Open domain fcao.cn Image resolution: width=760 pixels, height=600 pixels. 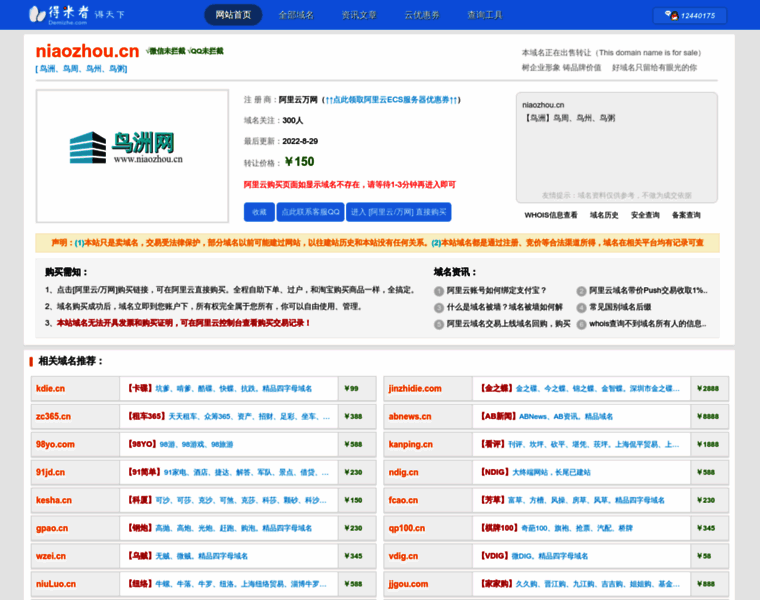click(x=403, y=500)
